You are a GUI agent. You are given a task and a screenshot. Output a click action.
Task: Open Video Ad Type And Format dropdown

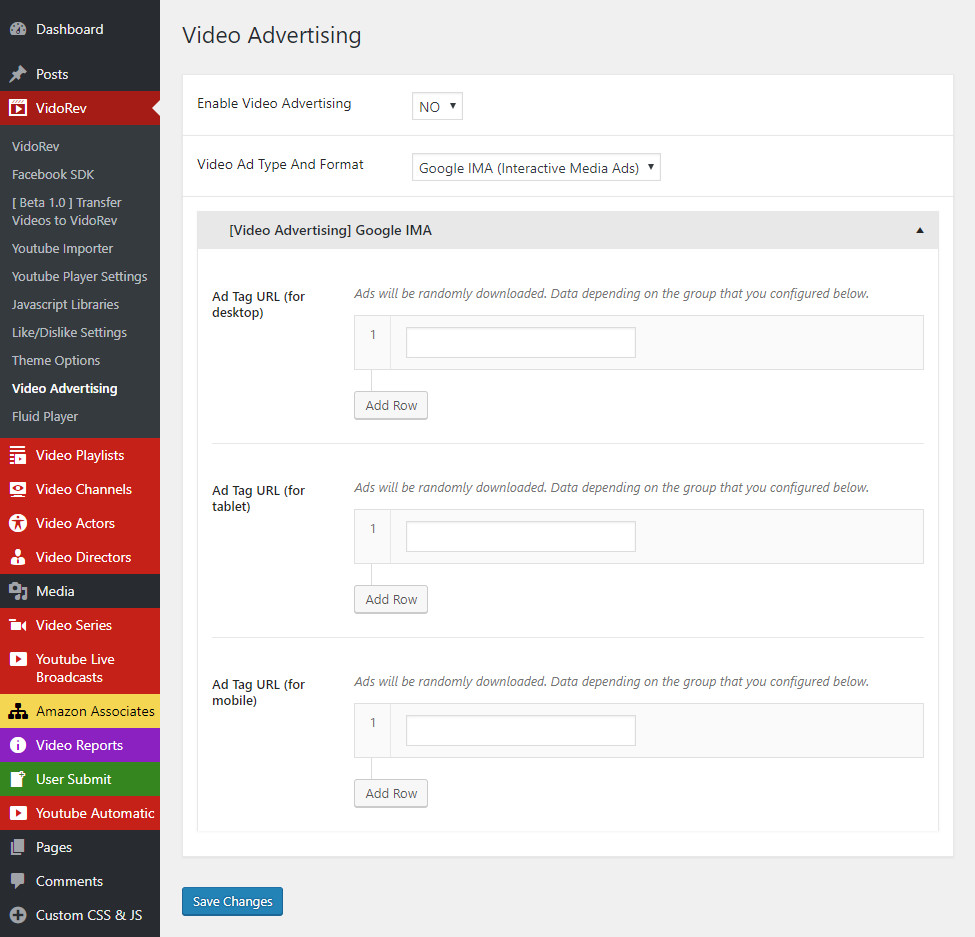coord(536,168)
